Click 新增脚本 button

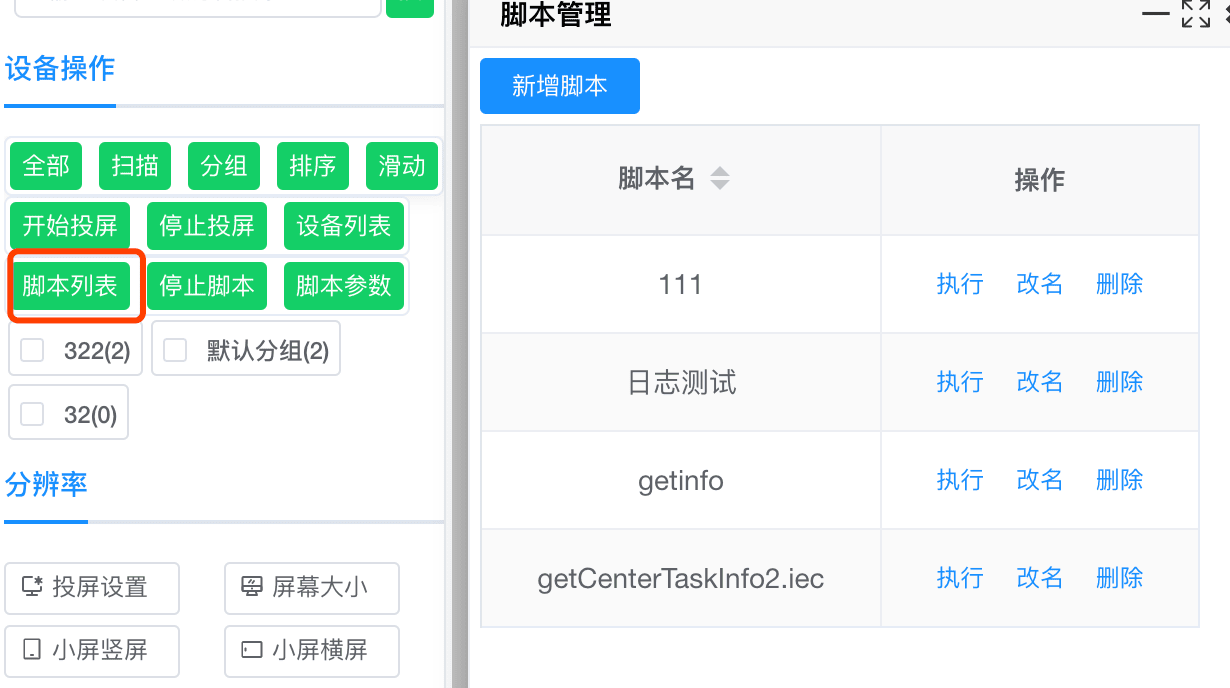pos(560,86)
